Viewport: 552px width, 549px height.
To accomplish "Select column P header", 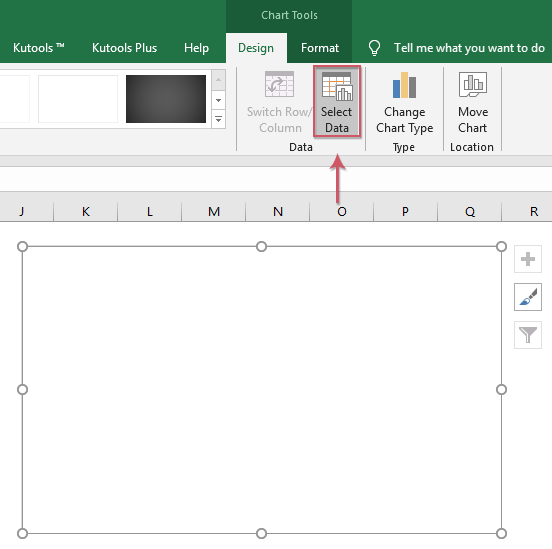I will point(406,212).
